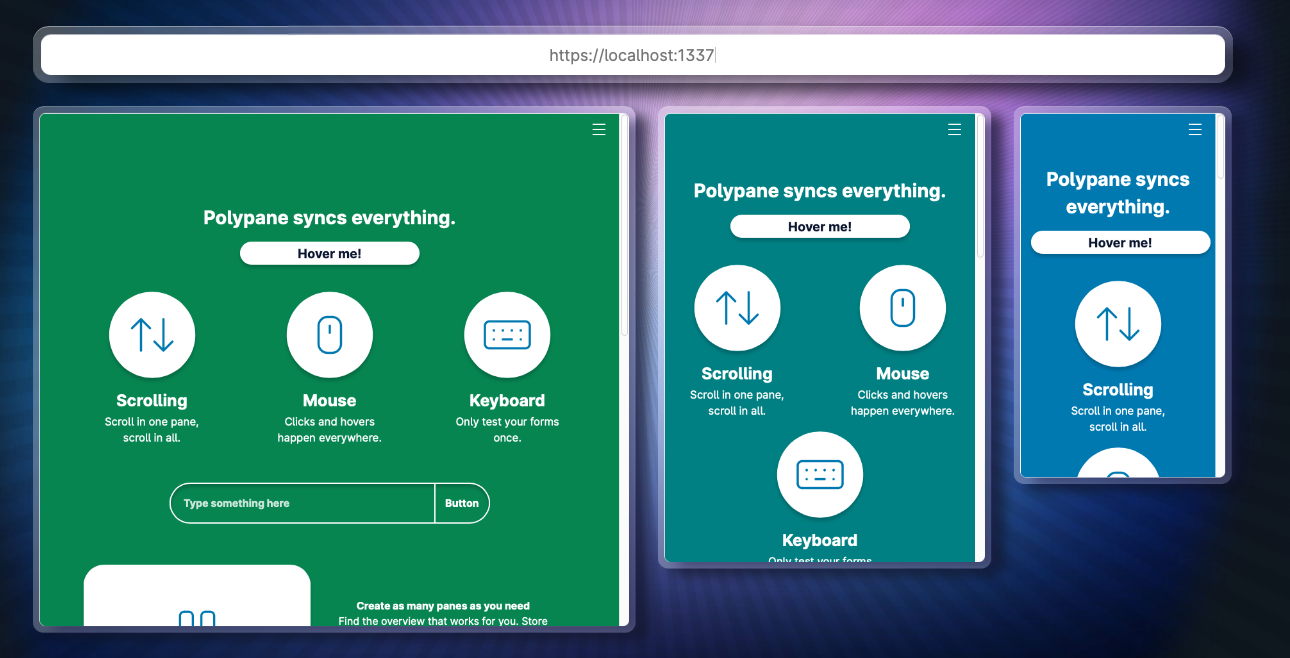Click the Keyboard icon in the teal pane
Image resolution: width=1290 pixels, height=658 pixels.
click(819, 474)
